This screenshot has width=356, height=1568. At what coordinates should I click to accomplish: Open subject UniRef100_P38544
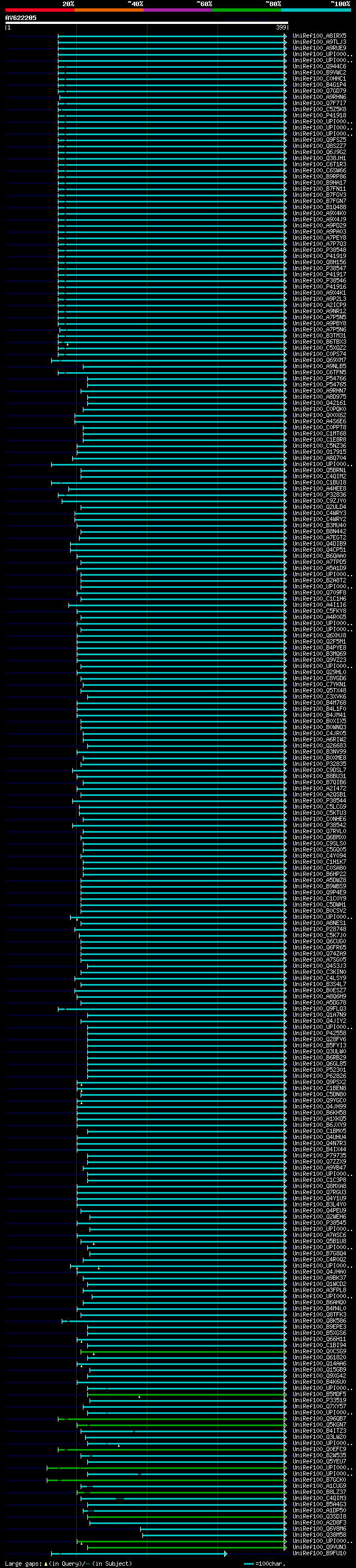pyautogui.click(x=319, y=801)
